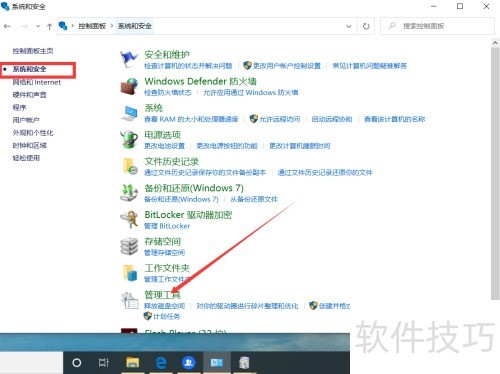Click the chevron after 控制面板 in breadcrumb
The image size is (500, 374).
pyautogui.click(x=112, y=26)
